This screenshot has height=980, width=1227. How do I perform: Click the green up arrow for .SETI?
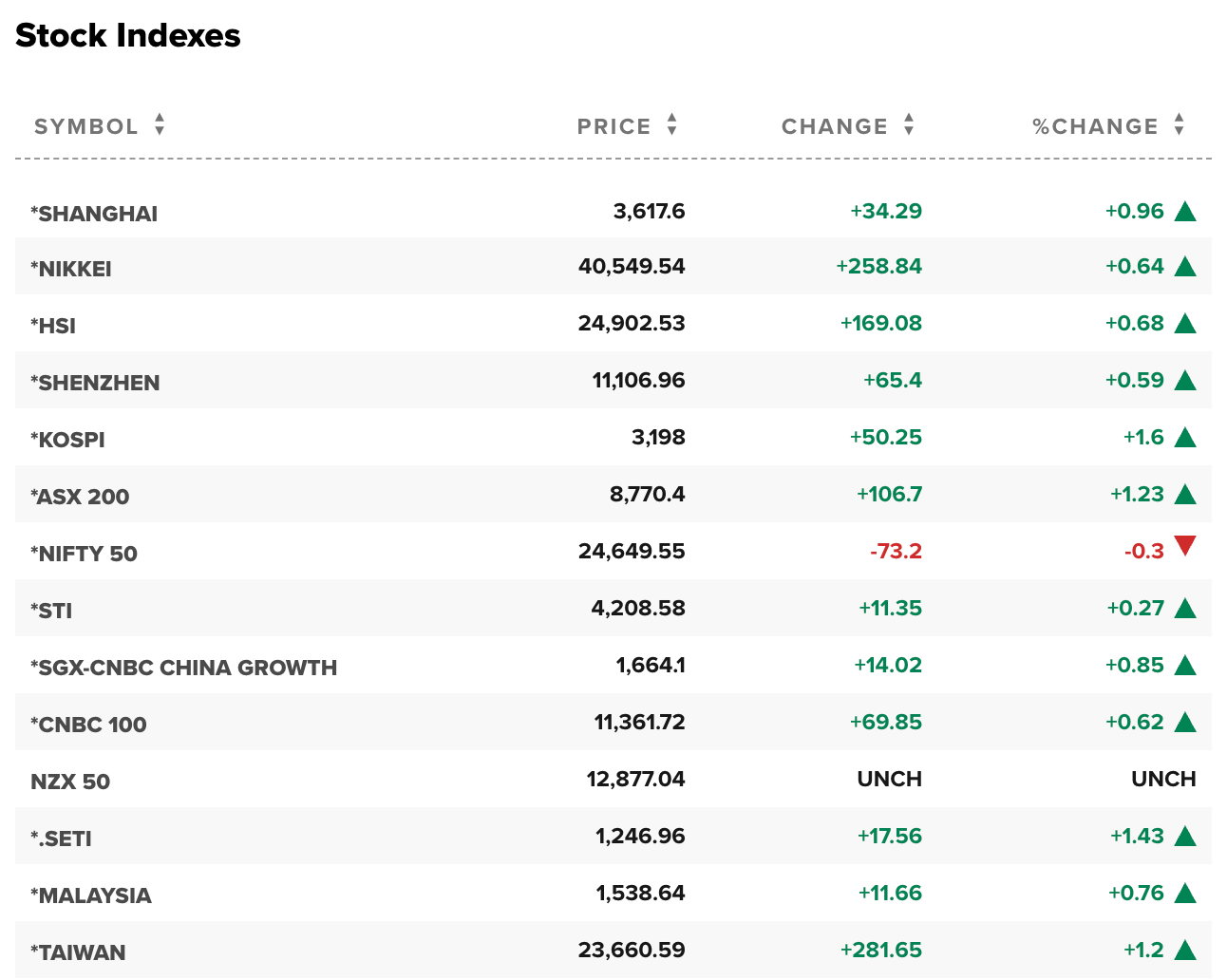(x=1185, y=836)
